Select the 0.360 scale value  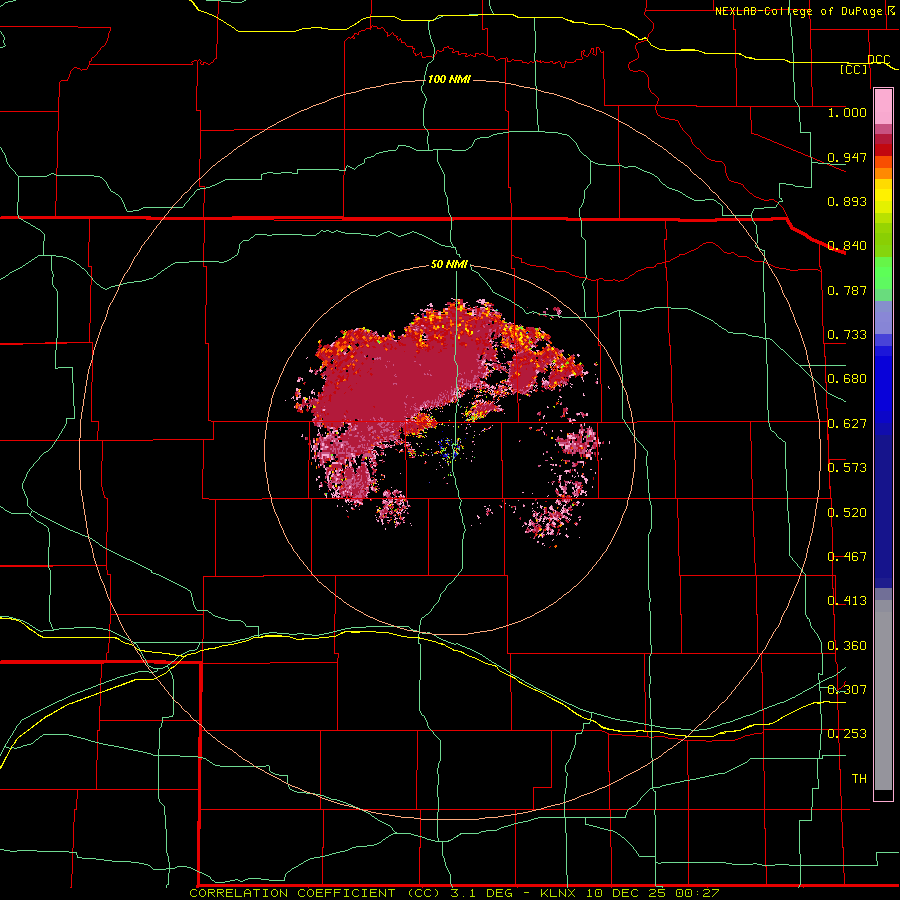847,646
